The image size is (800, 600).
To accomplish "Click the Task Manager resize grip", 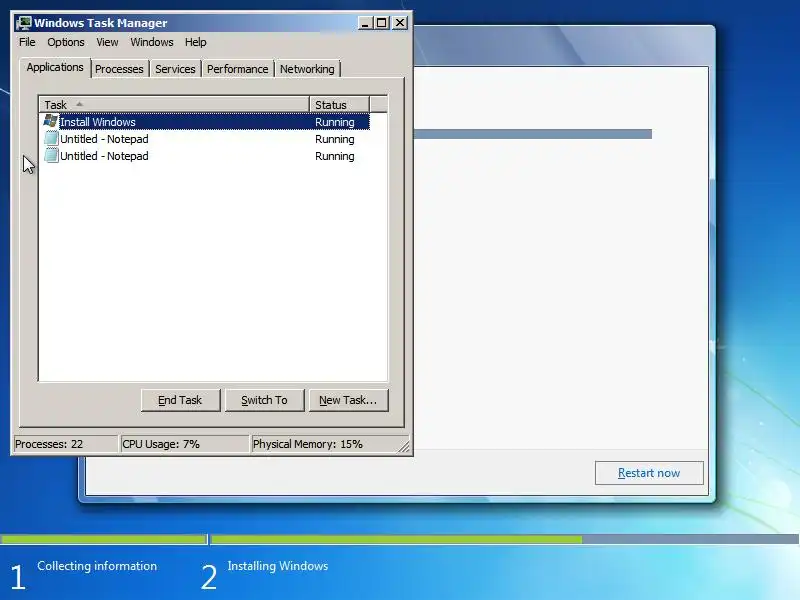I will (404, 446).
